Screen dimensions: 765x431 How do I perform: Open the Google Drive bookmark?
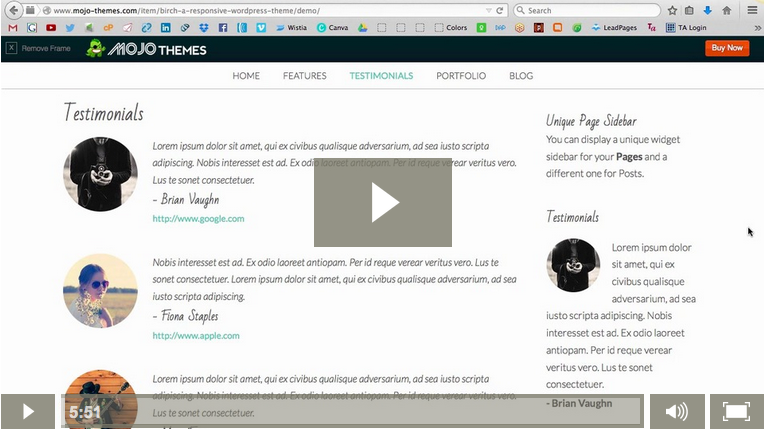click(362, 28)
